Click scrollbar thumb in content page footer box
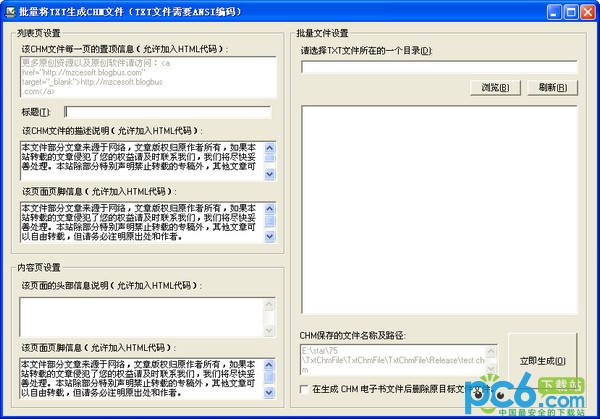Screen dimensions: 600x419 [269, 377]
